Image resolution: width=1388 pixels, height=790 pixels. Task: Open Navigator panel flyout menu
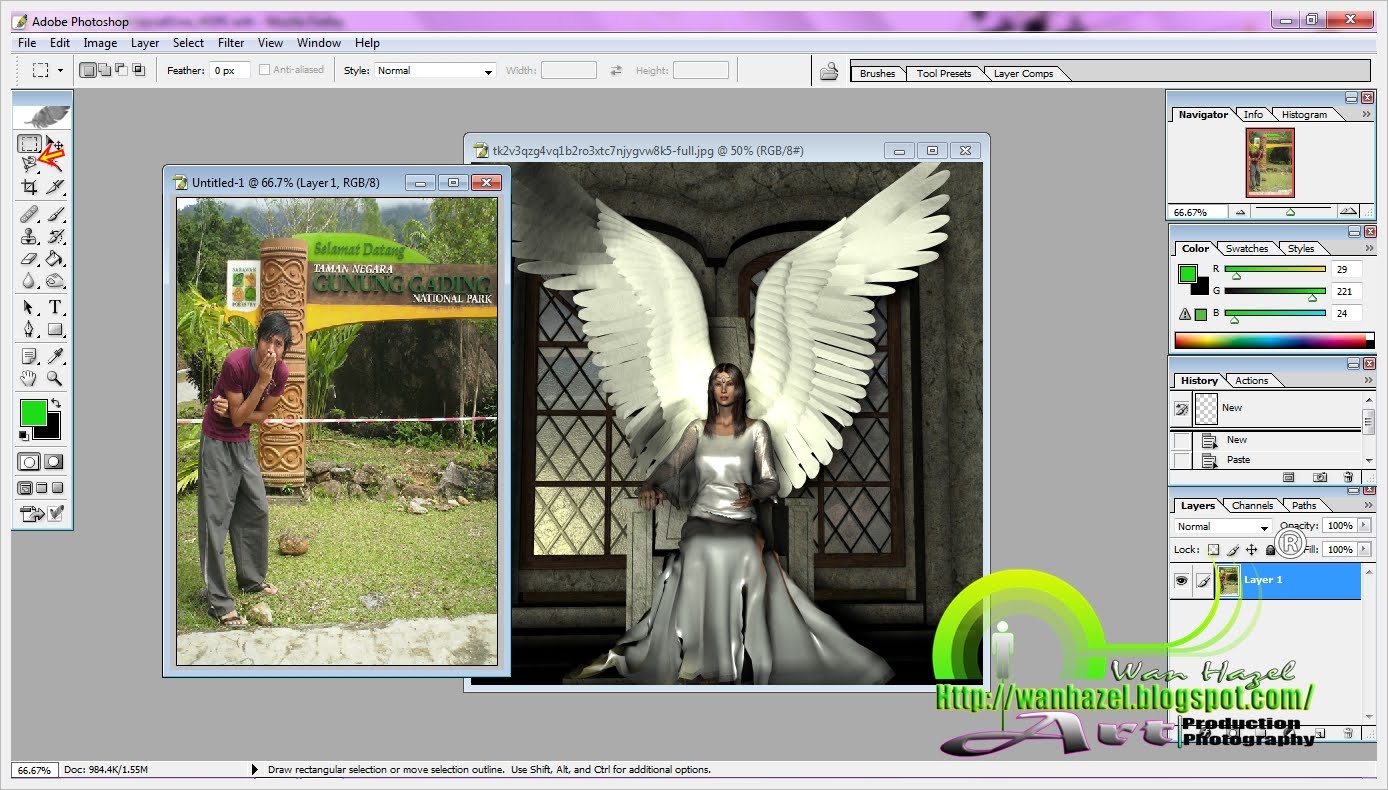1366,114
